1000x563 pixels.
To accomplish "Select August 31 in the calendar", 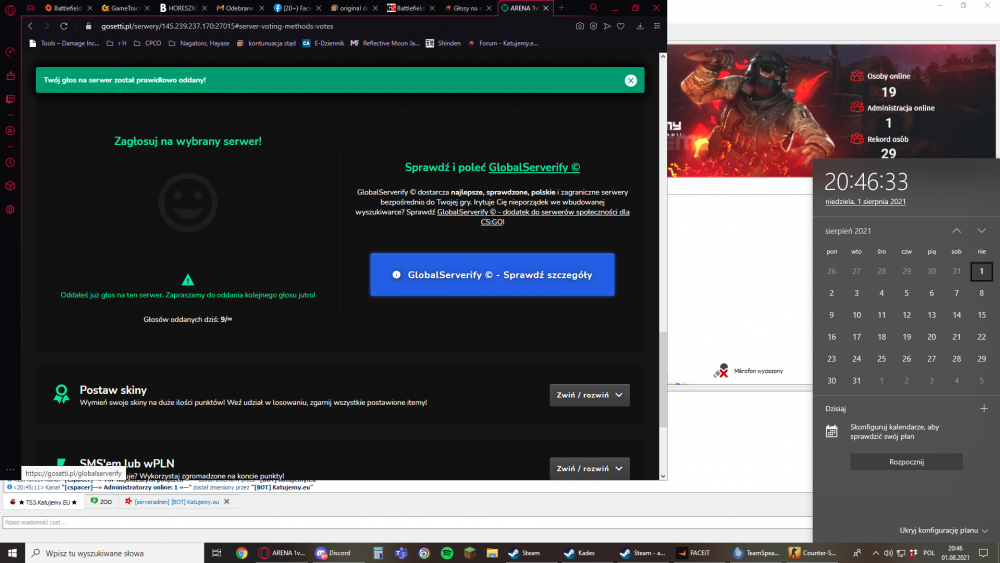I will 857,381.
